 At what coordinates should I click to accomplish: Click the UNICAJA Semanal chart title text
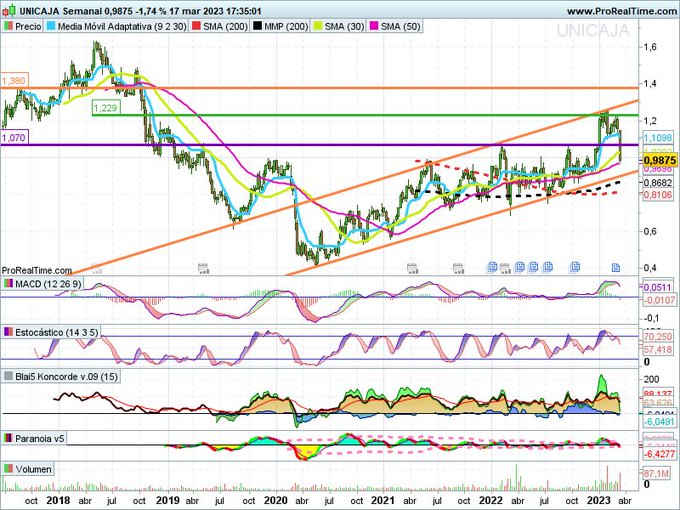61,11
